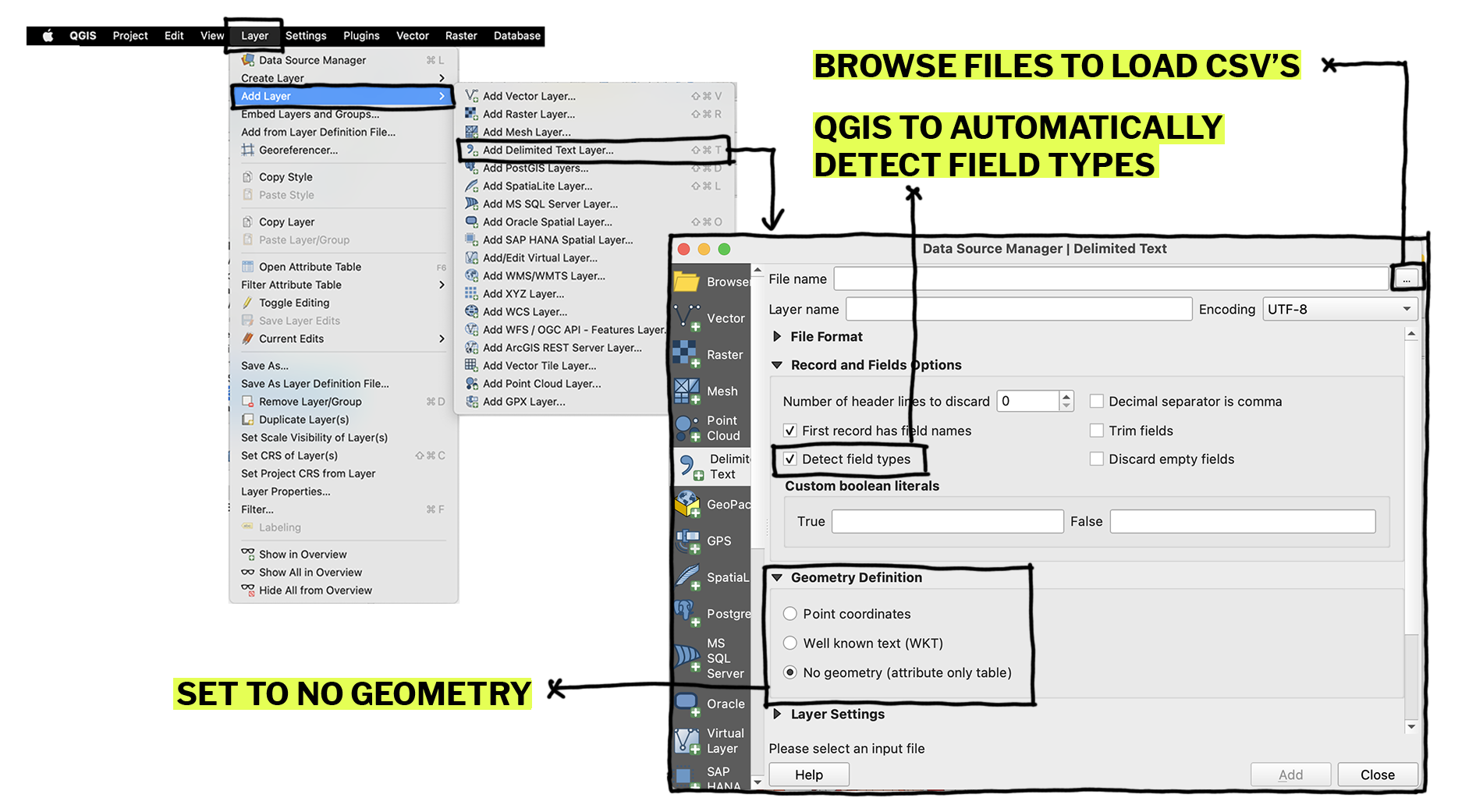Collapse the Geometry Definition section
Image resolution: width=1476 pixels, height=812 pixels.
tap(777, 578)
